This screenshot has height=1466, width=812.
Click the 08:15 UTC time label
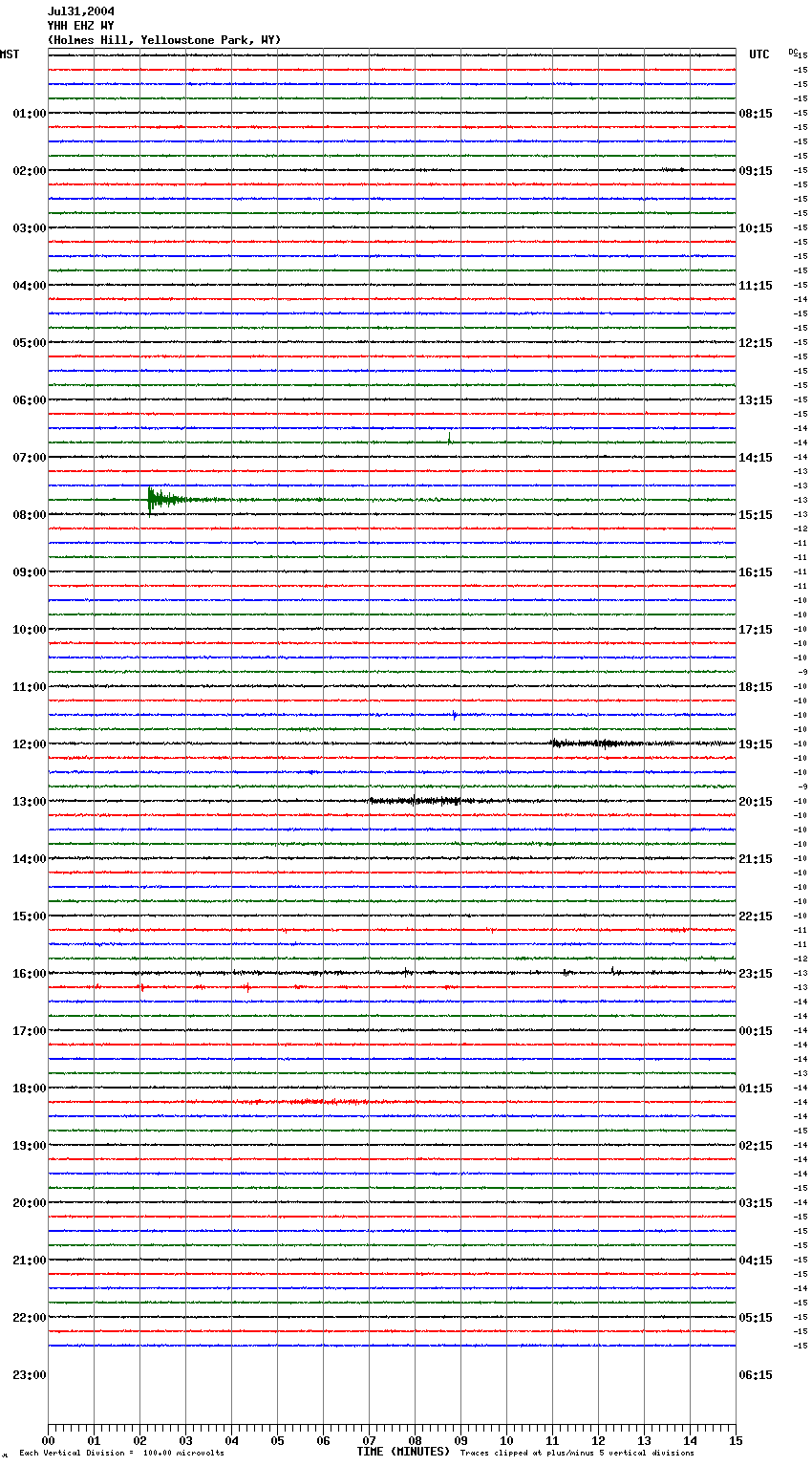(756, 114)
